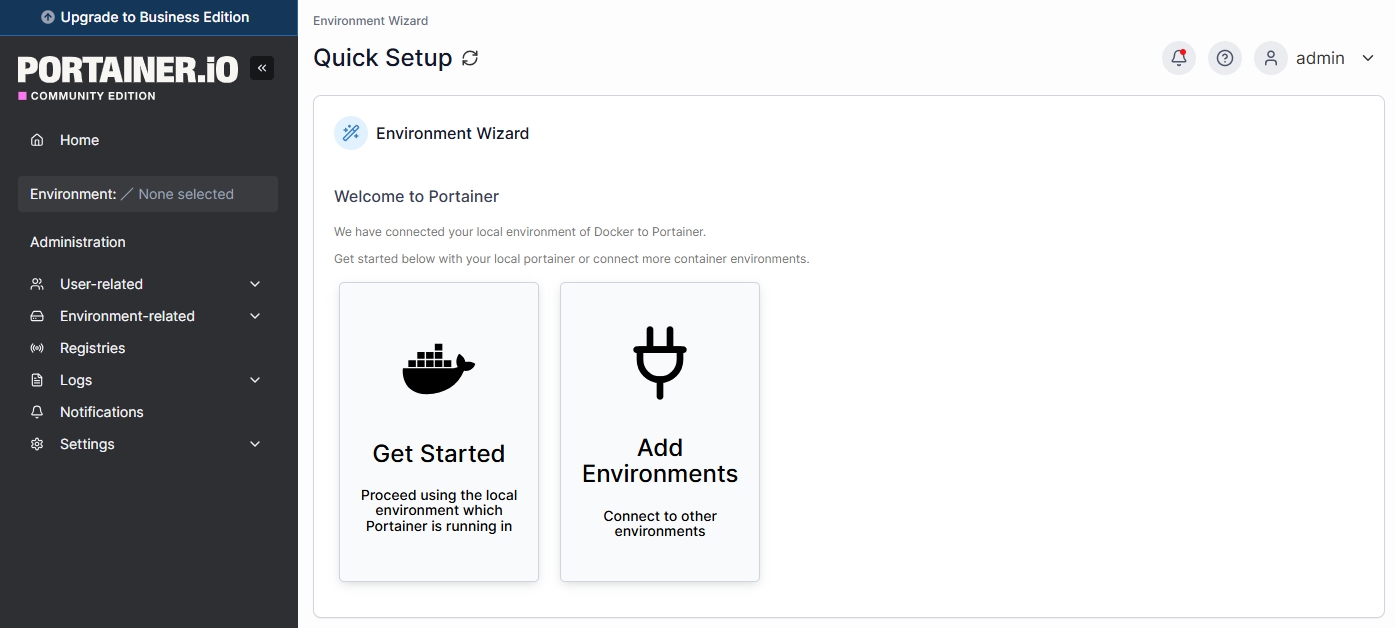Click the admin user avatar icon

(1271, 58)
